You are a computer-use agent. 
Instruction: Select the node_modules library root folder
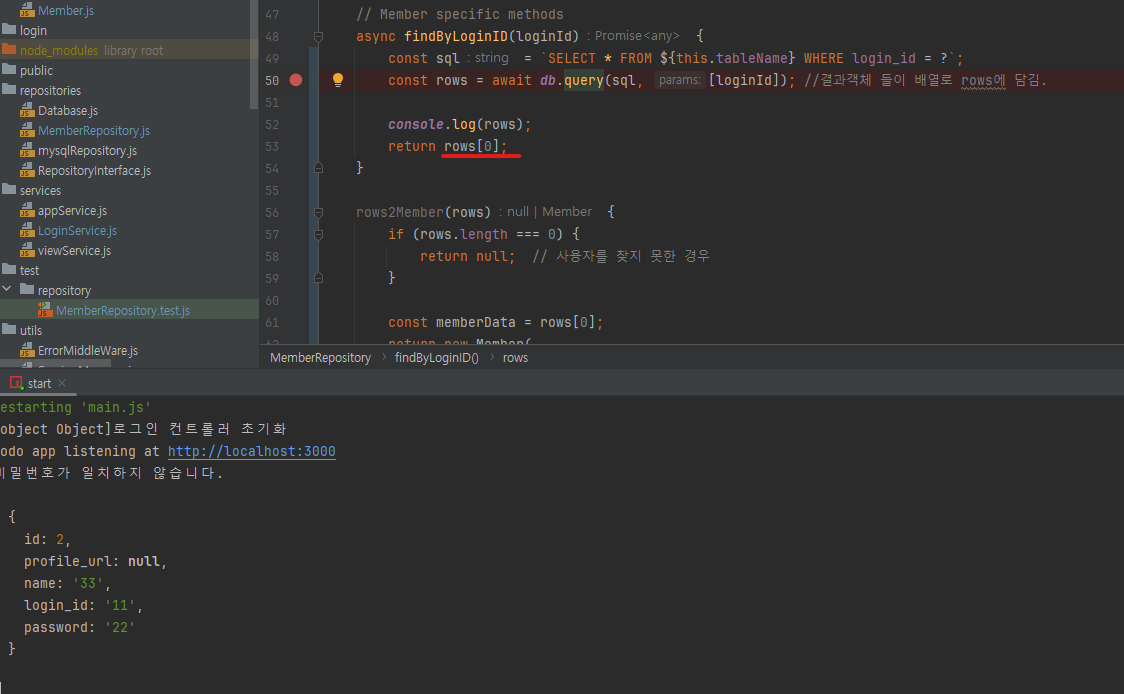click(91, 50)
